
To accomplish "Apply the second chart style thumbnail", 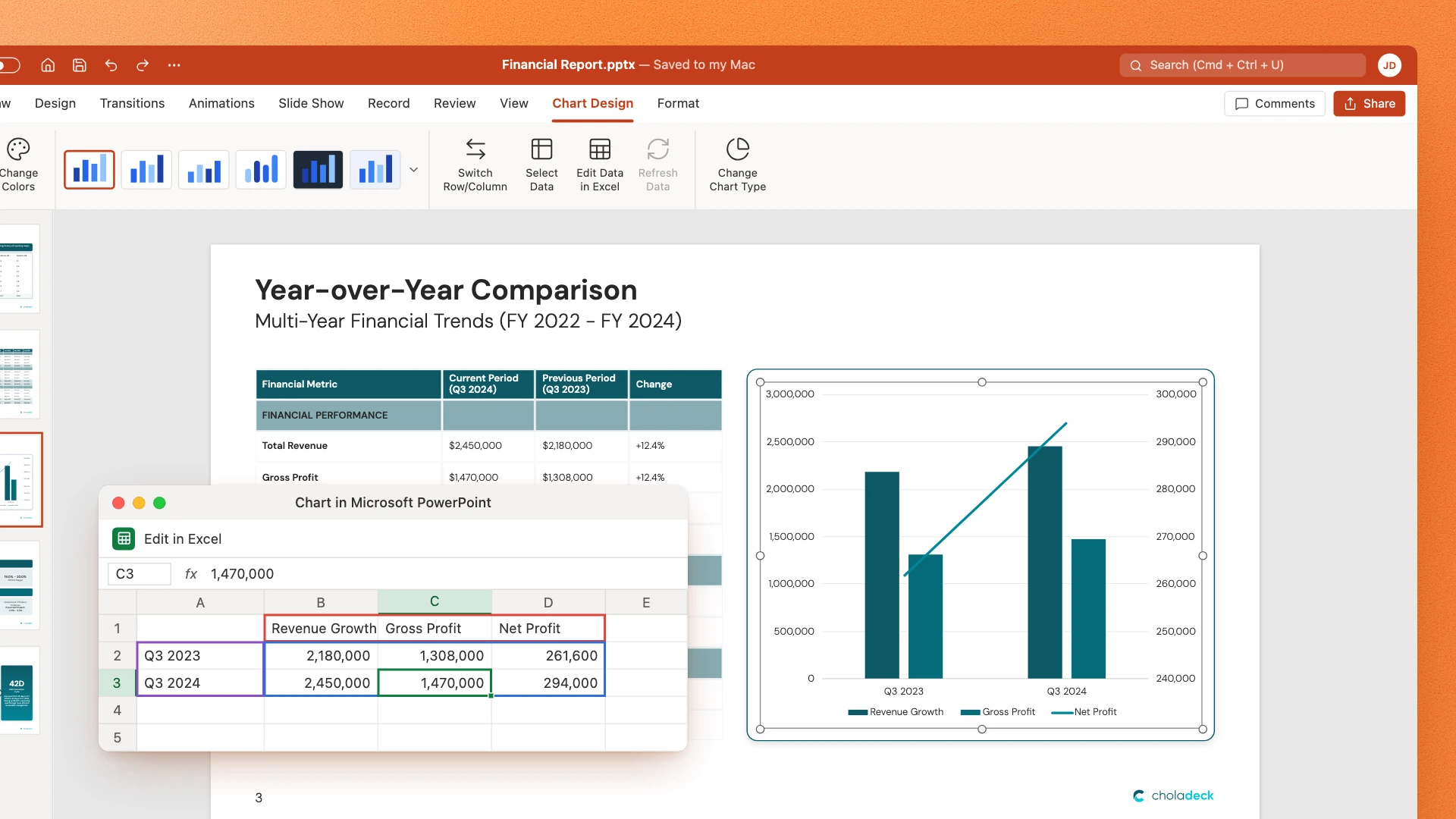I will [x=146, y=169].
